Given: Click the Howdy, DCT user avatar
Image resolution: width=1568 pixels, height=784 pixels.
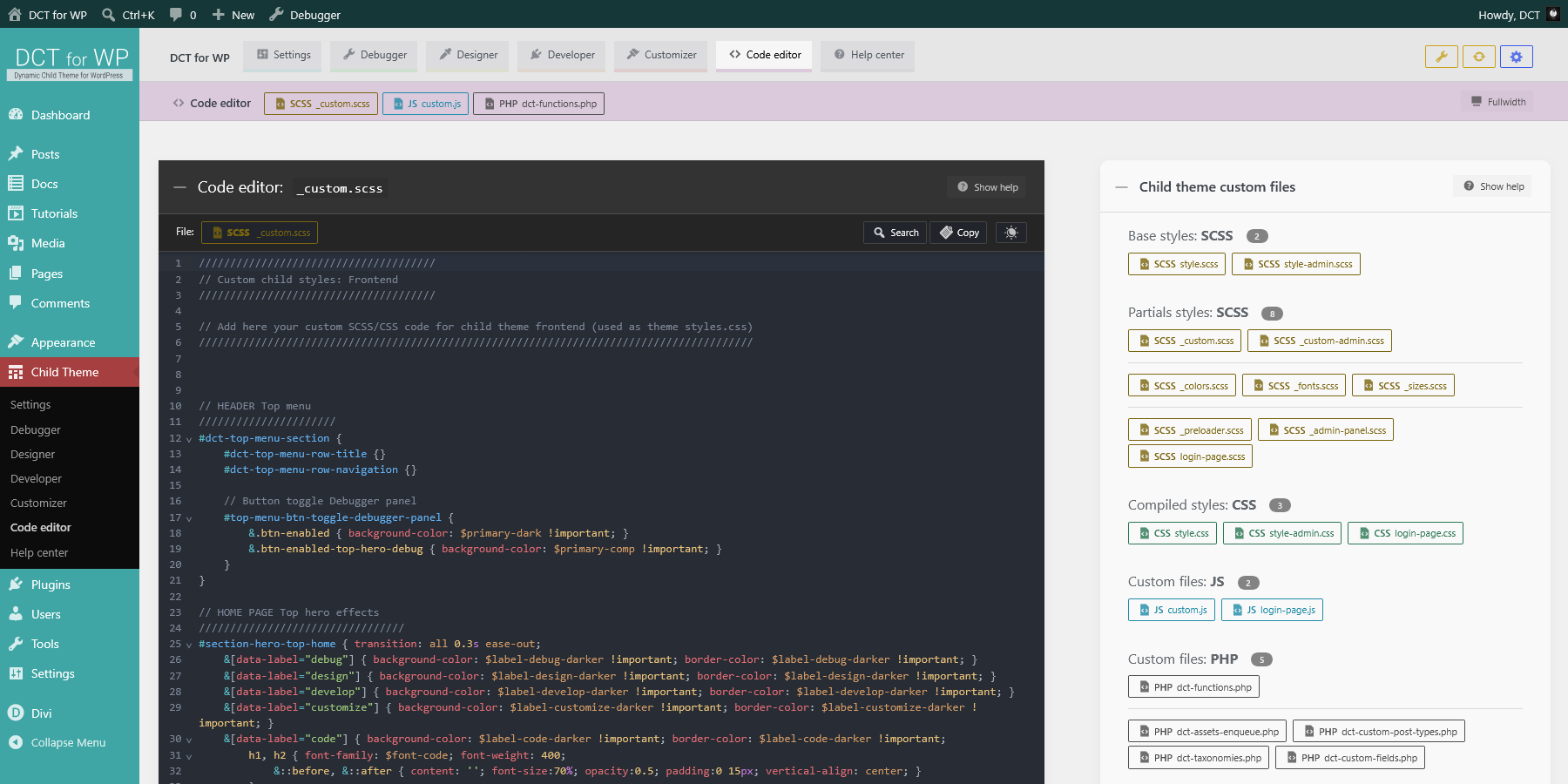Looking at the screenshot, I should click(1553, 14).
